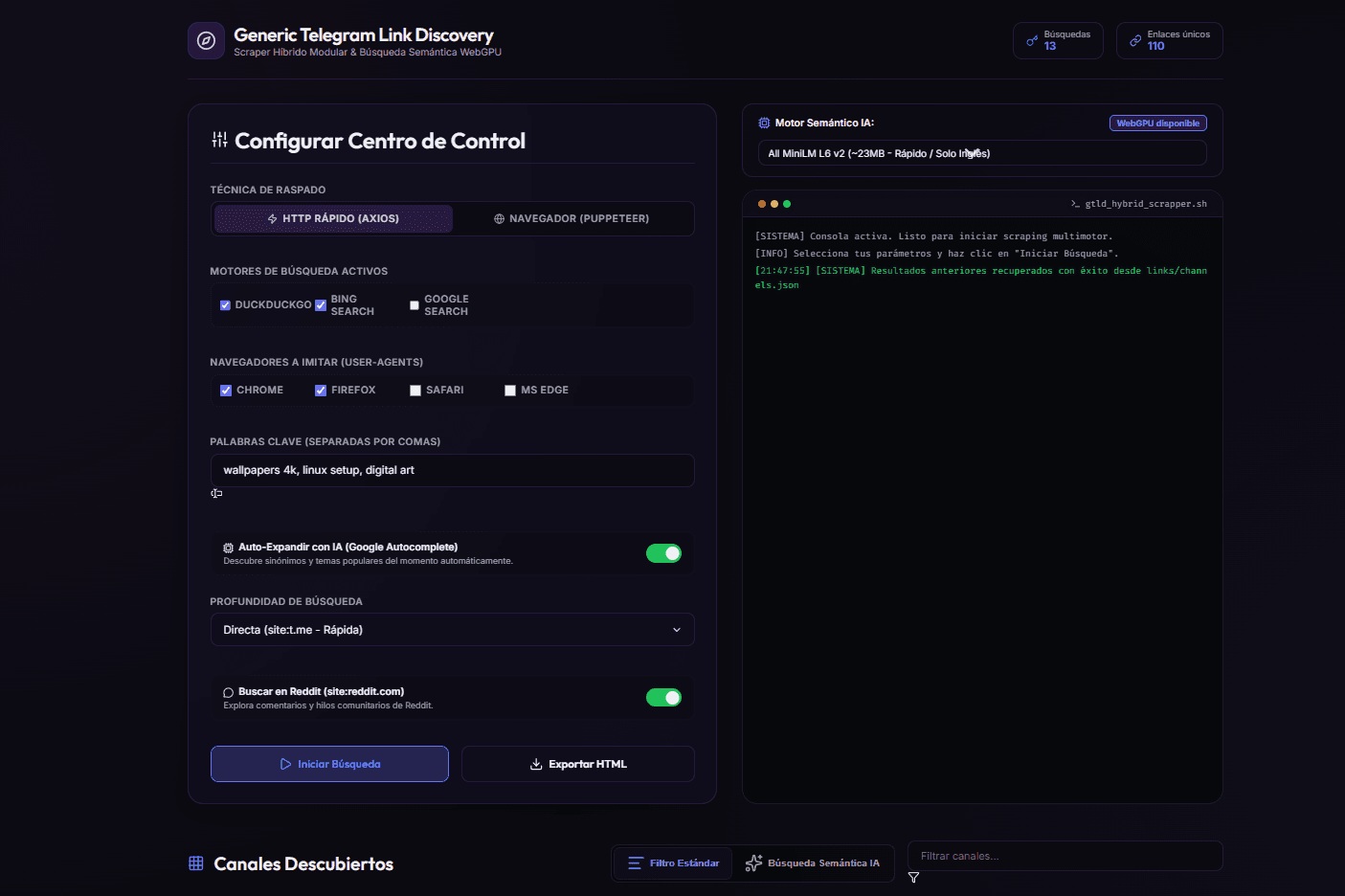The width and height of the screenshot is (1345, 896).
Task: Click the terminal prompt icon by gtld_hybrid_scrapper.sh
Action: coord(1075,204)
